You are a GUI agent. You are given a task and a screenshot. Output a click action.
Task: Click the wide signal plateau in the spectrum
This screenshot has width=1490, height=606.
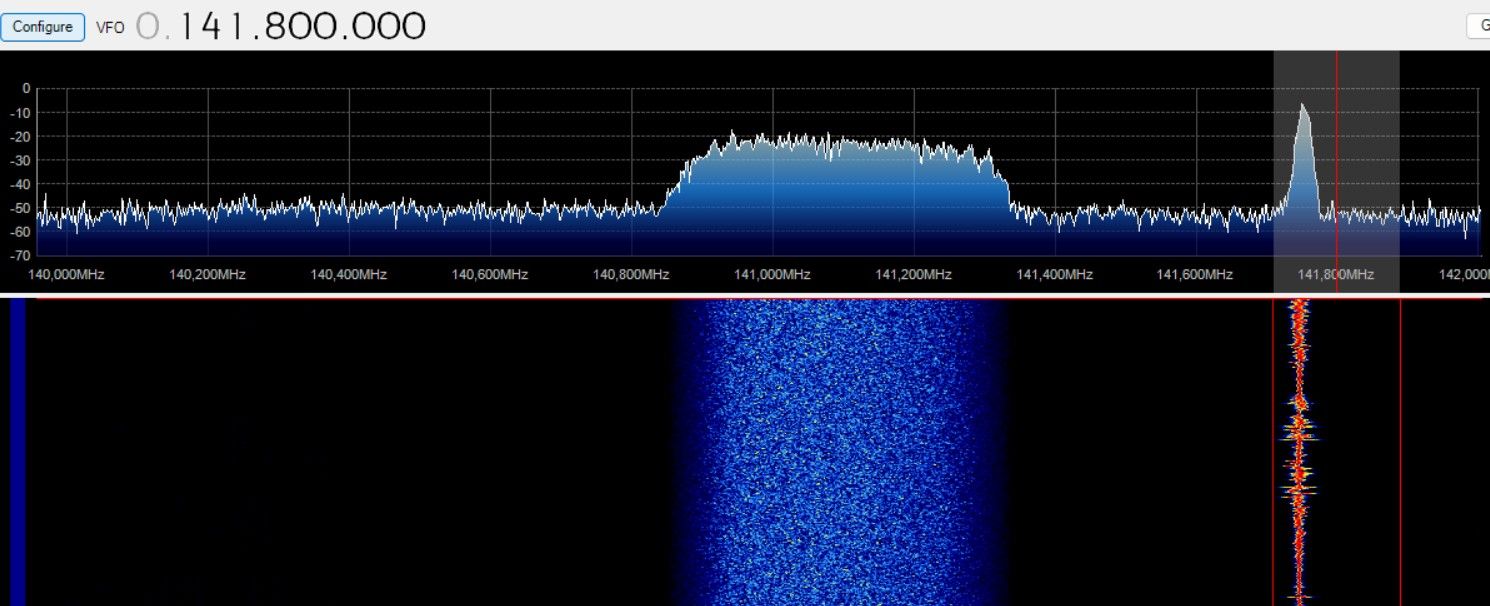click(x=840, y=170)
